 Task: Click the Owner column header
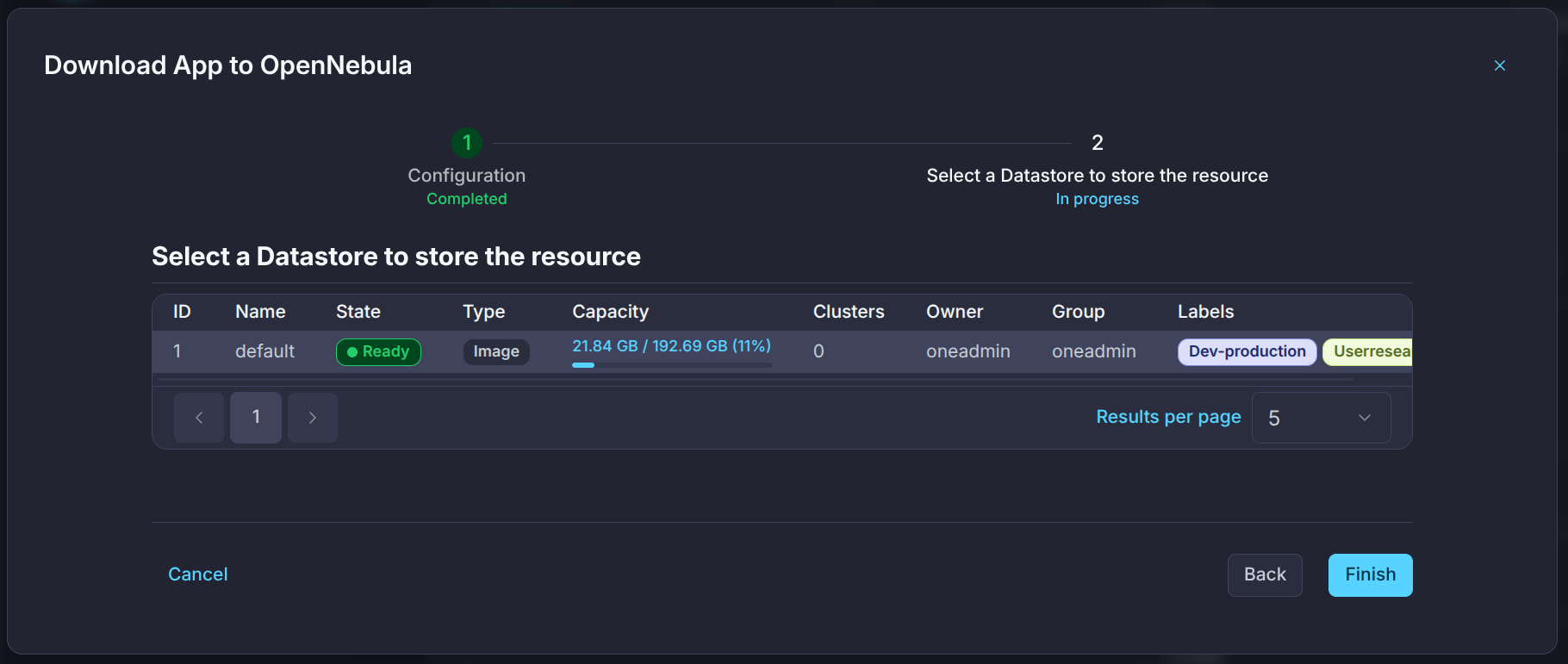[x=955, y=312]
